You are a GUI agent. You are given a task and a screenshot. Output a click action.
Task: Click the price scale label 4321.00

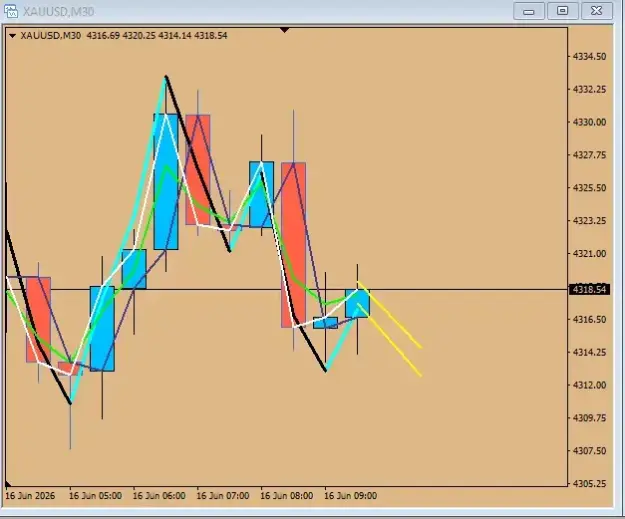pyautogui.click(x=589, y=254)
